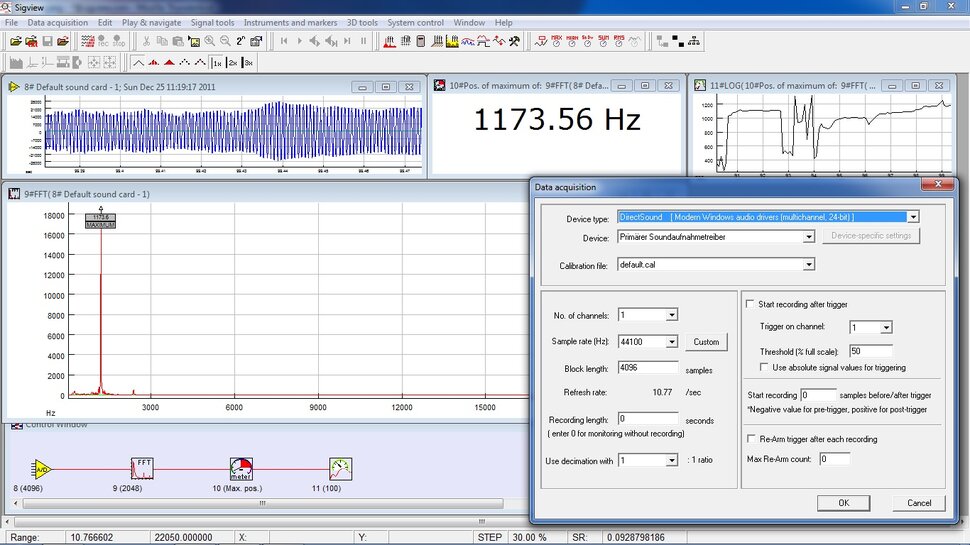Open the Calibration file dropdown

(809, 265)
